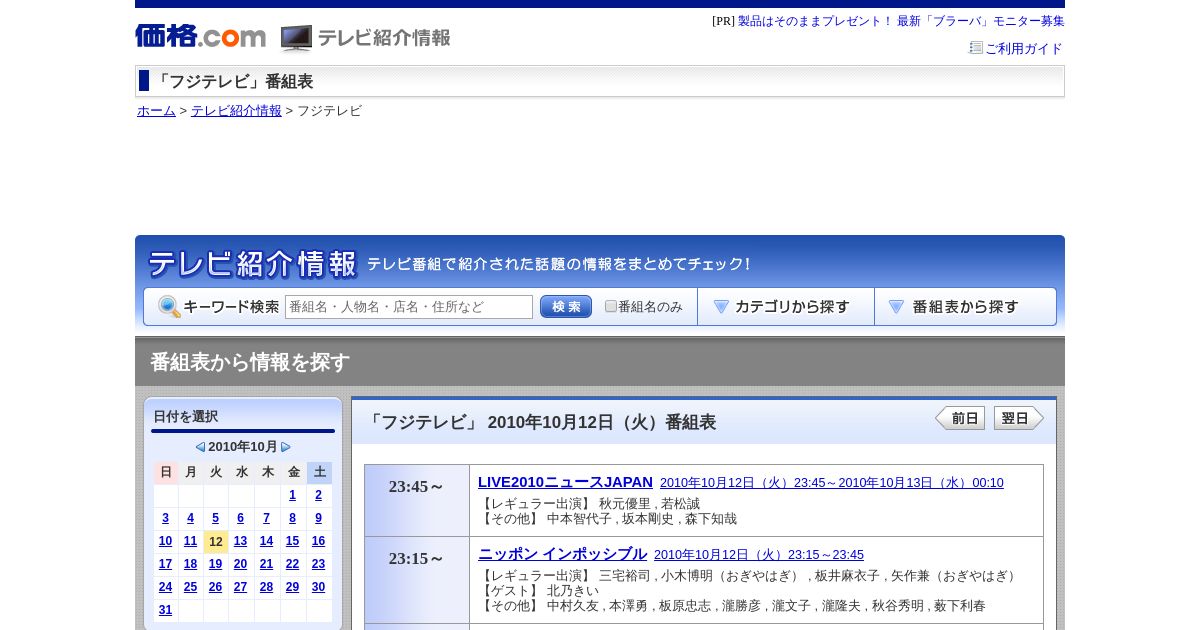Click the magnifier icon beside キーワード検索
The width and height of the screenshot is (1200, 630).
169,307
